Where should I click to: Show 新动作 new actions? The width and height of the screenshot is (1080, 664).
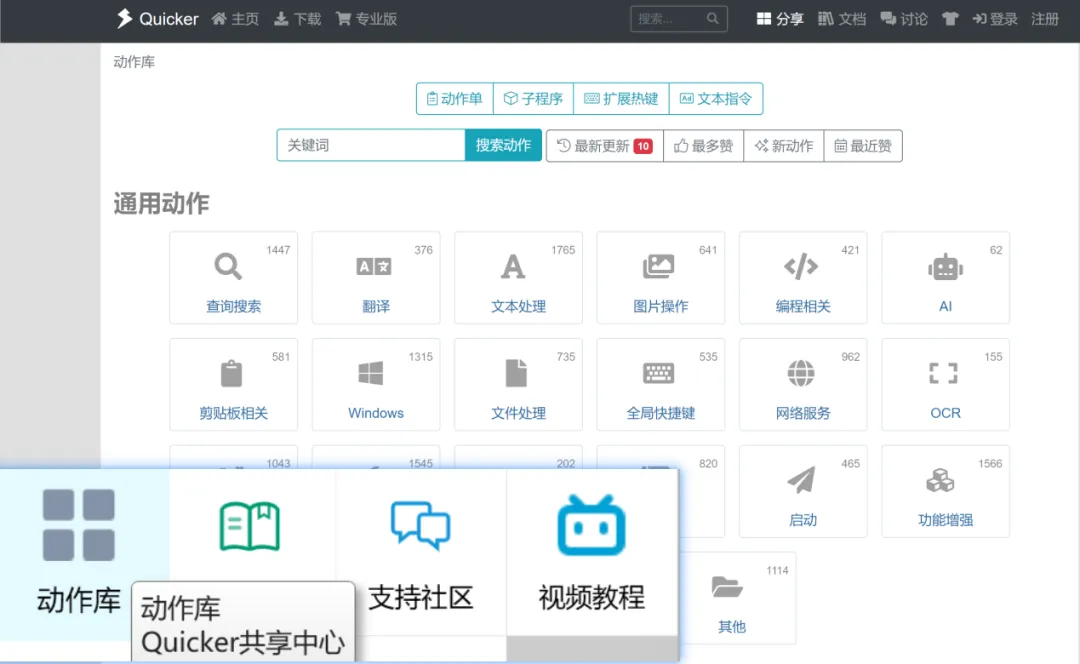(784, 145)
